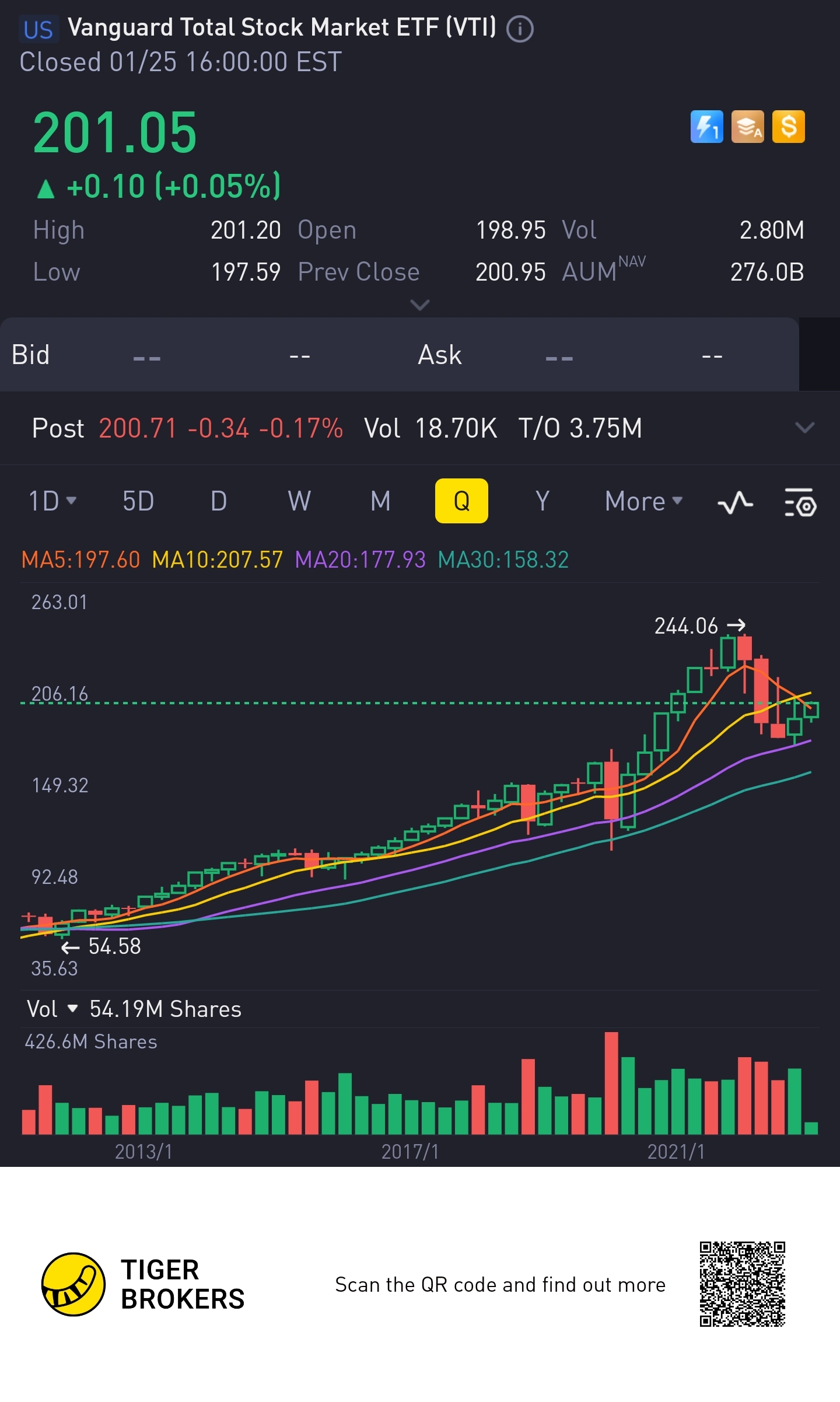
Task: Tap the MA5:197.60 indicator label
Action: [x=80, y=560]
